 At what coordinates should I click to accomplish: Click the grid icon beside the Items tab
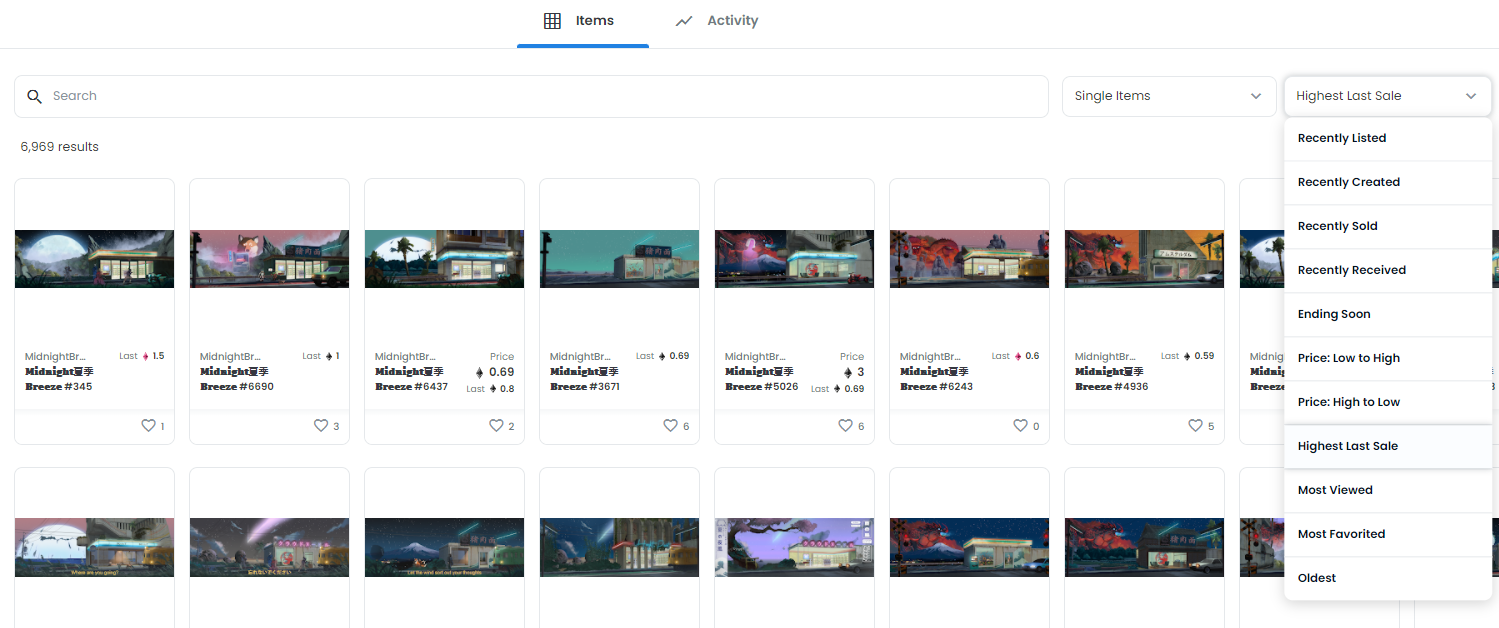click(x=551, y=20)
